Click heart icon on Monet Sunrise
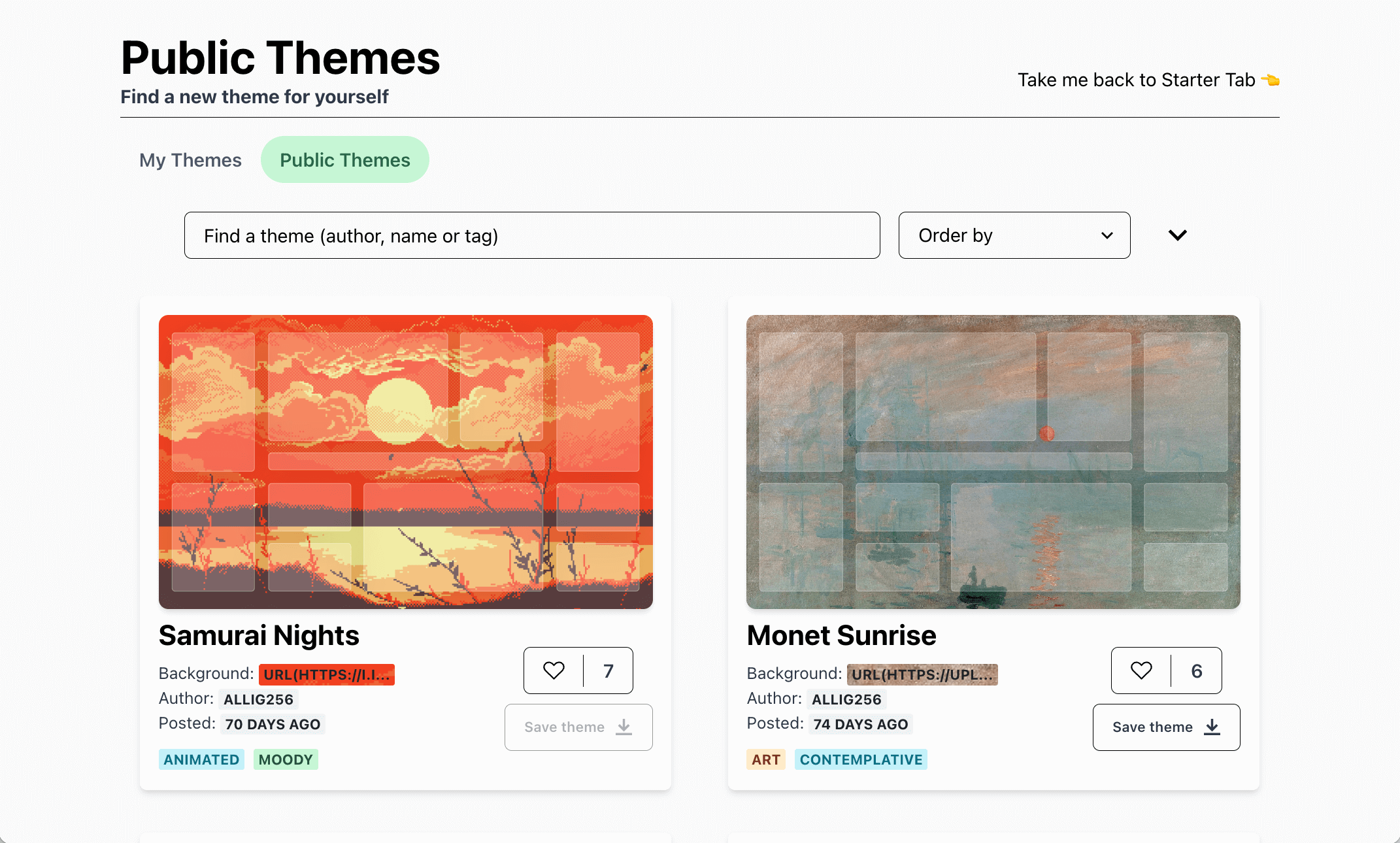The image size is (1400, 843). coord(1141,670)
